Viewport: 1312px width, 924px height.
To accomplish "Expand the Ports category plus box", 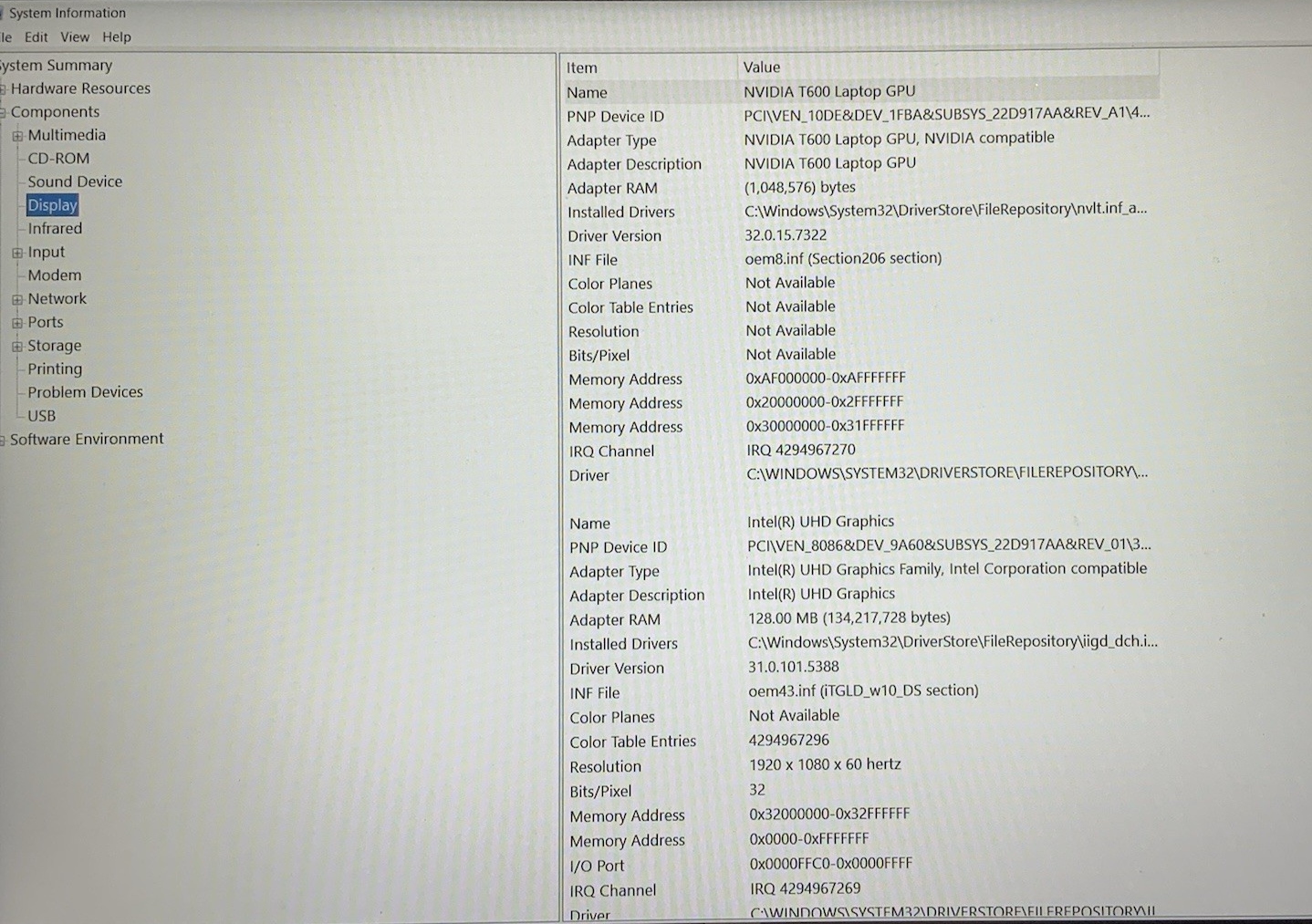I will click(17, 323).
